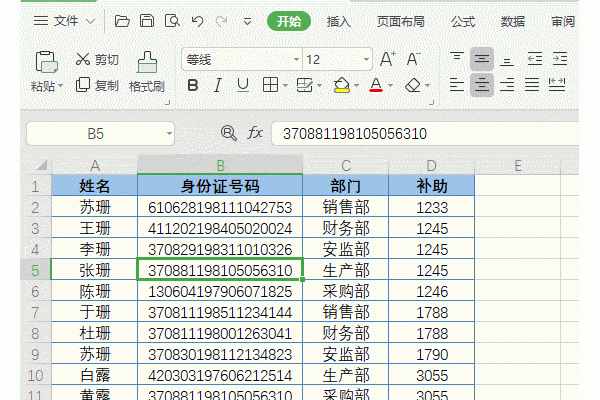Toggle Underline formatting
Viewport: 600px width, 400px height.
click(x=243, y=85)
